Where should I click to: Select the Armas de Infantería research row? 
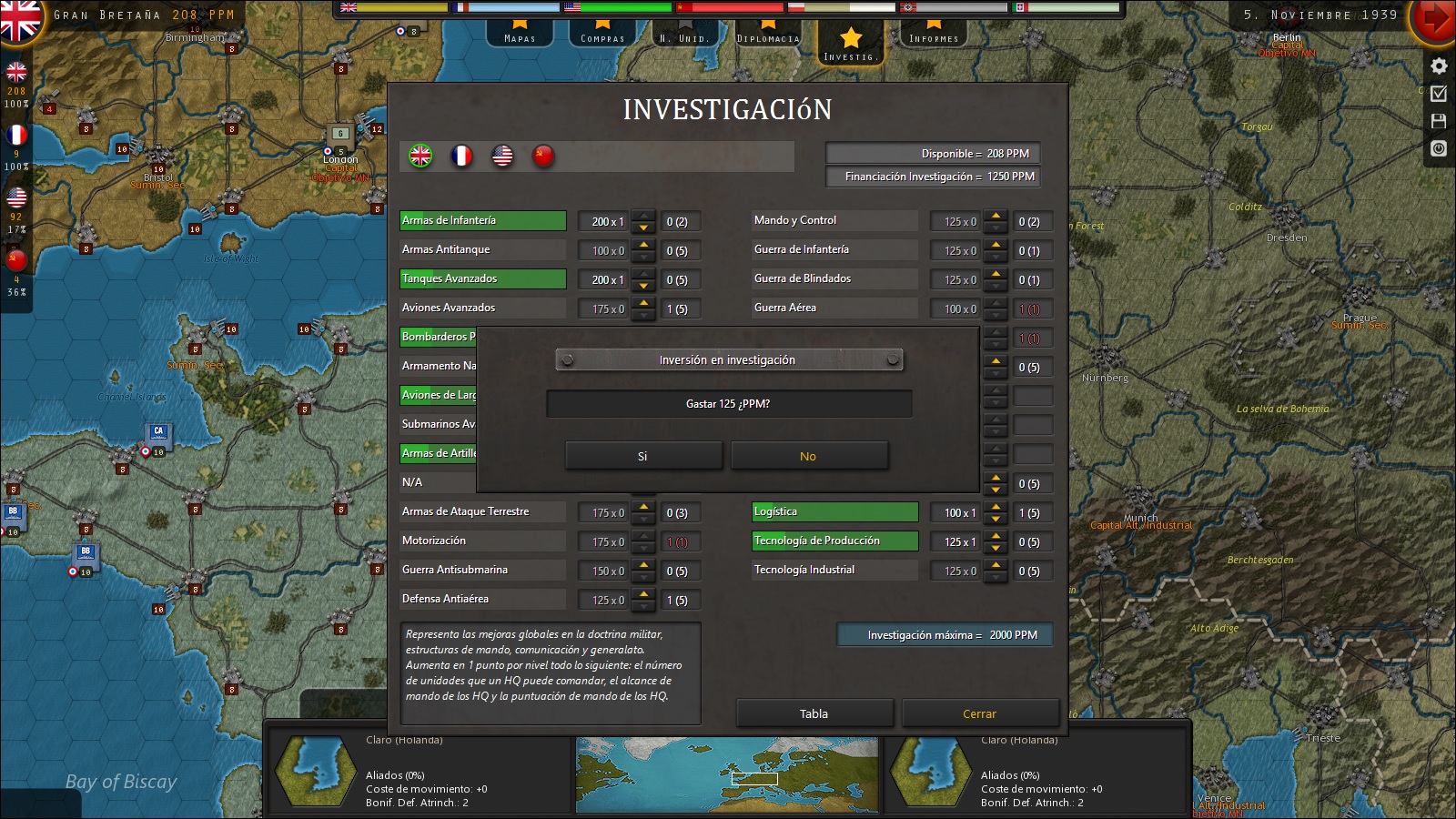tap(483, 221)
